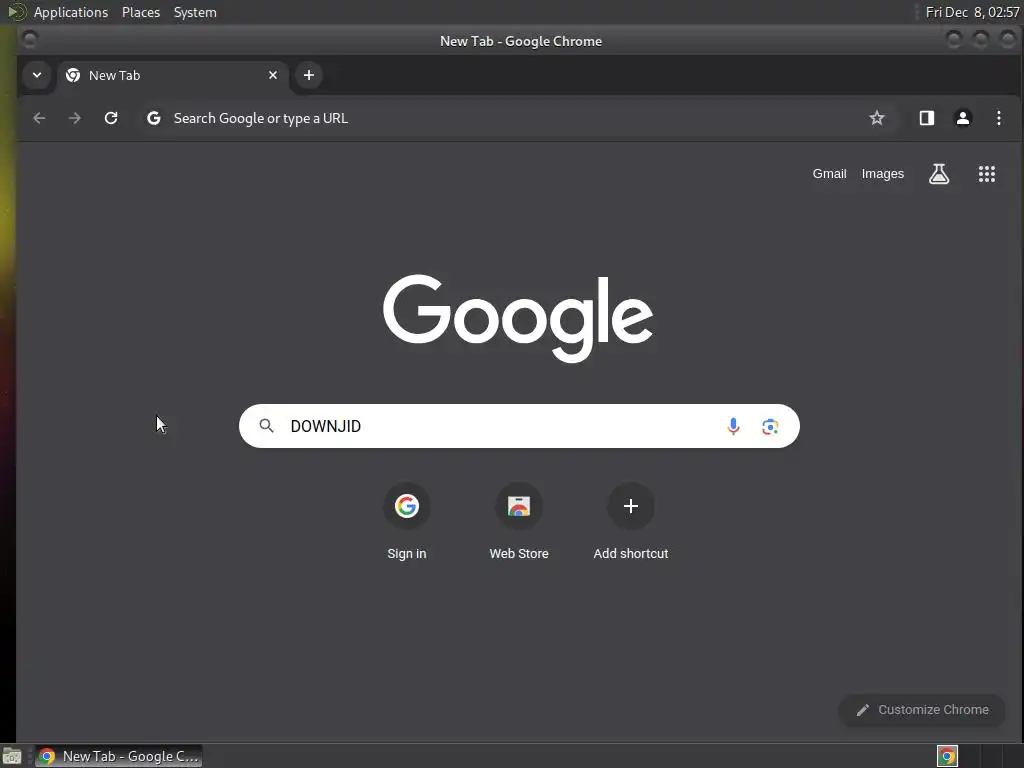This screenshot has width=1024, height=768.
Task: Open Gmail link
Action: 829,174
